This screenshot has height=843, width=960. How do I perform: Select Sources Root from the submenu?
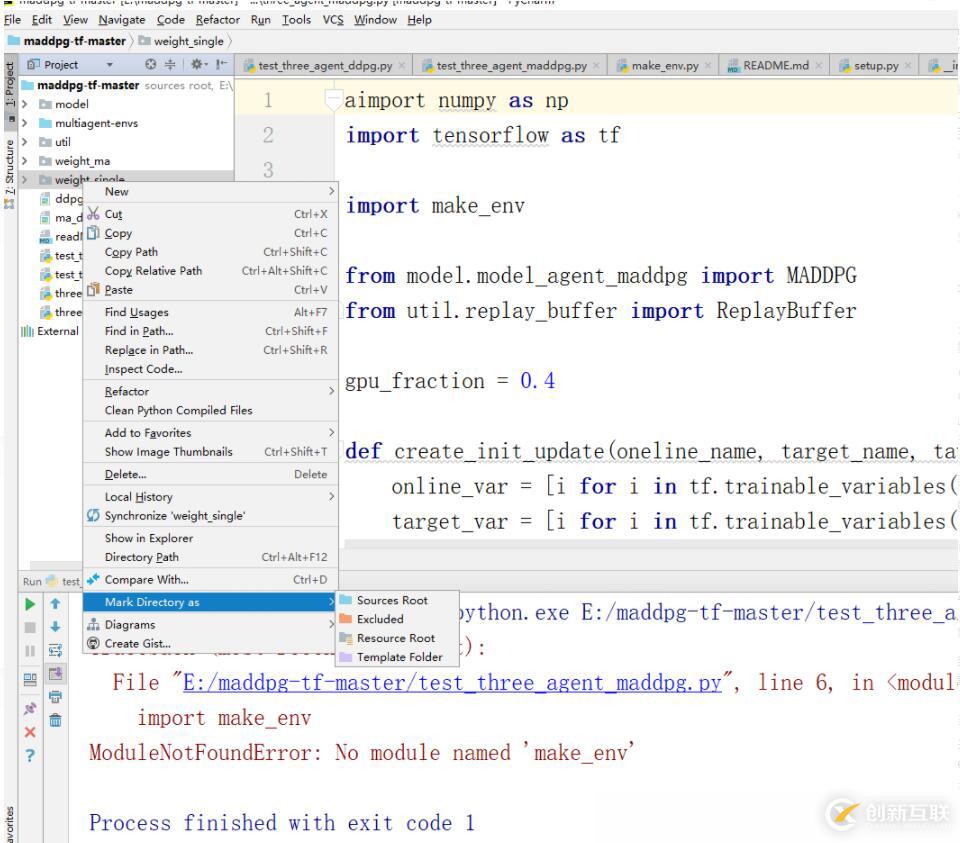click(x=391, y=600)
